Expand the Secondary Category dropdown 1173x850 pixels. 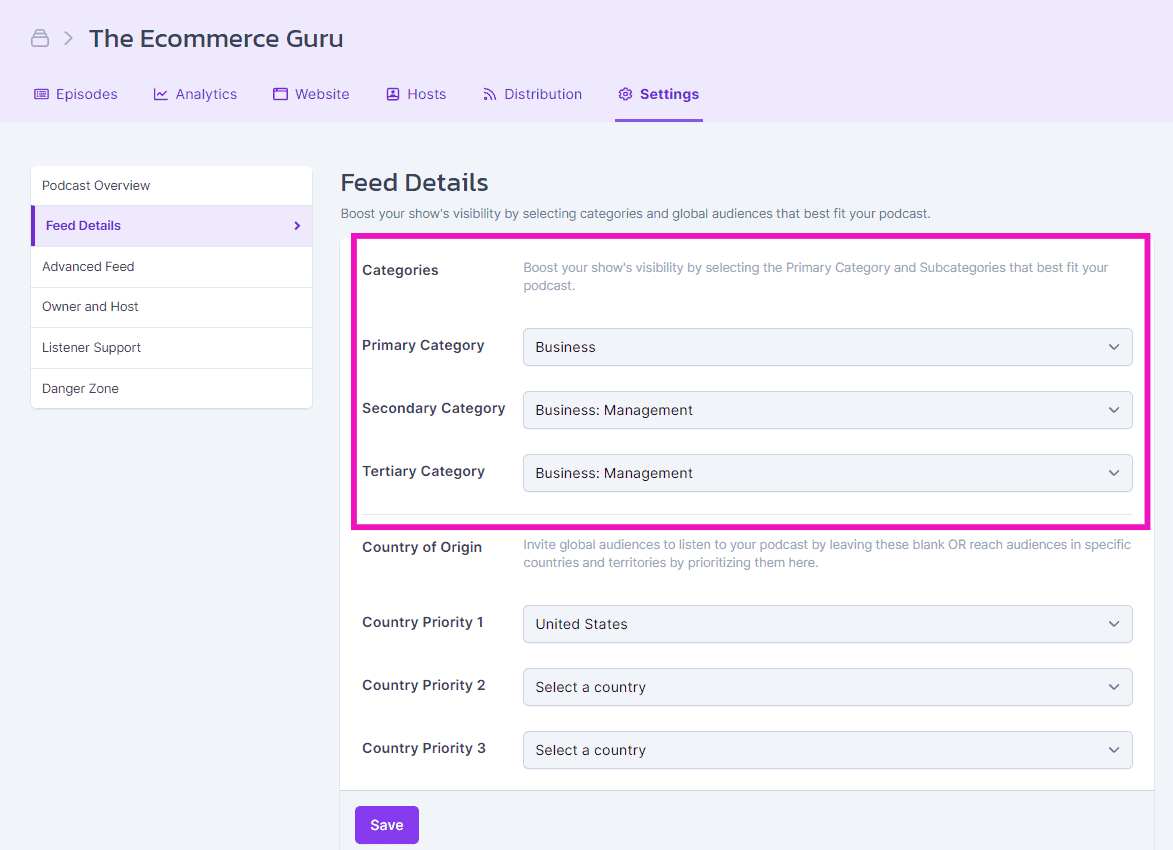coord(827,410)
